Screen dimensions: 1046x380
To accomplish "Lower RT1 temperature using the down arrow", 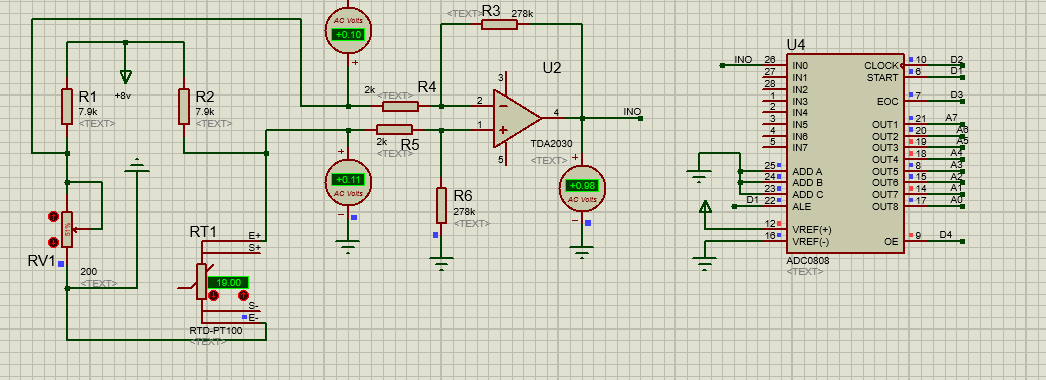I will (x=213, y=295).
